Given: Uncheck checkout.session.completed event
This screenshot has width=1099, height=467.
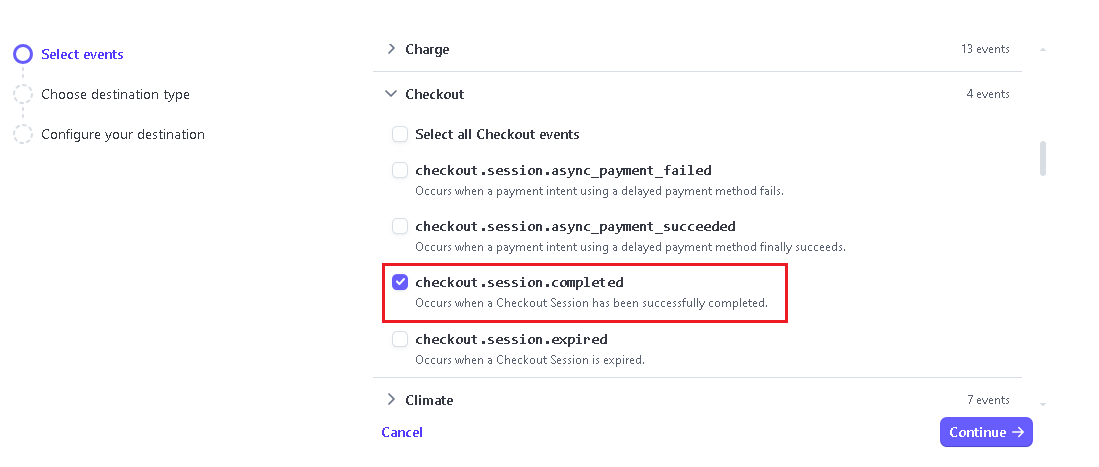Looking at the screenshot, I should 400,282.
